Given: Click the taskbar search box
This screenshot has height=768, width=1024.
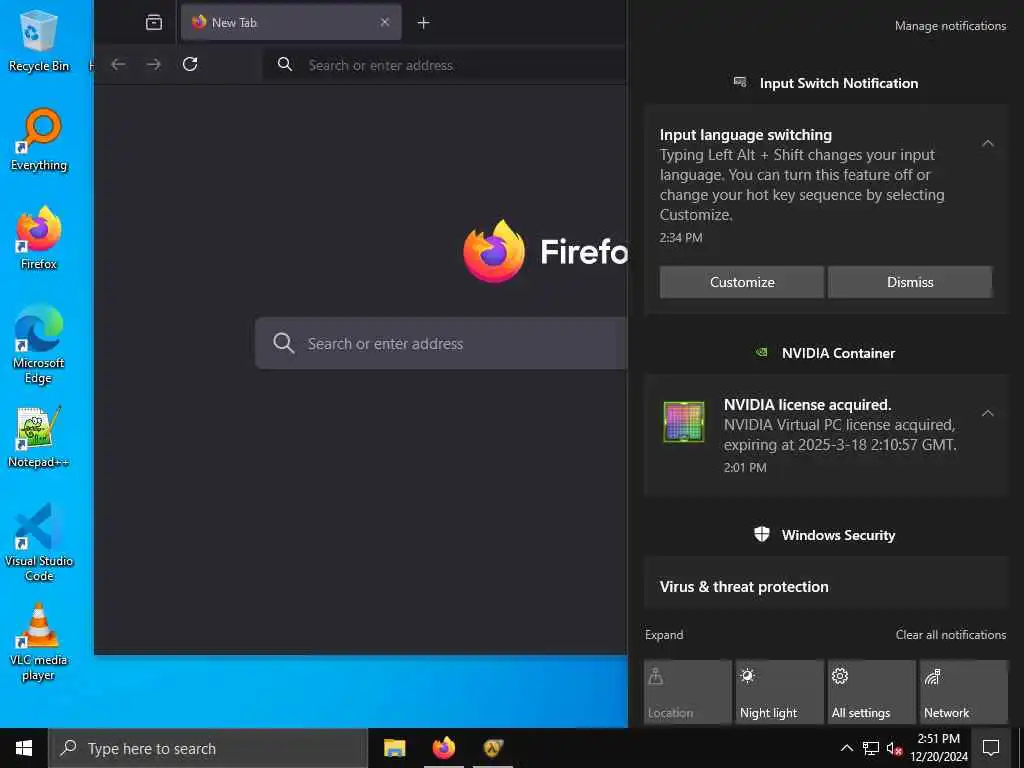Looking at the screenshot, I should click(208, 748).
